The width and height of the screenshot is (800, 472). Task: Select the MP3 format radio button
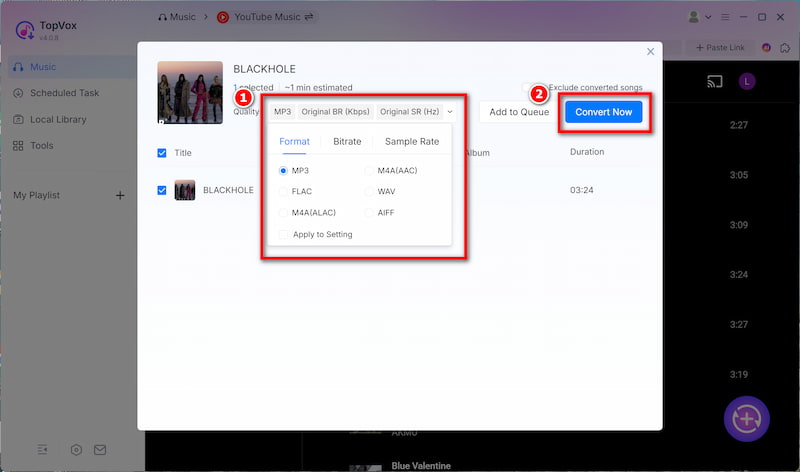(283, 170)
